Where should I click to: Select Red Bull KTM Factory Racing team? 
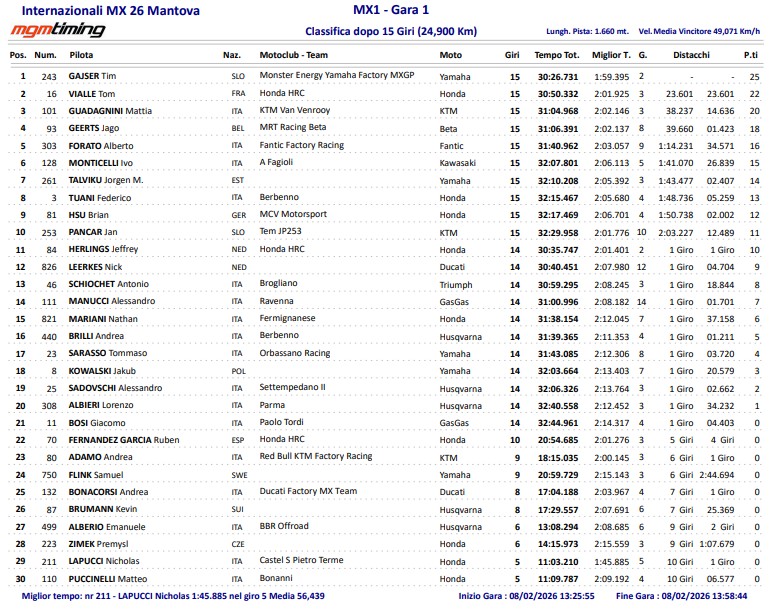pos(315,456)
